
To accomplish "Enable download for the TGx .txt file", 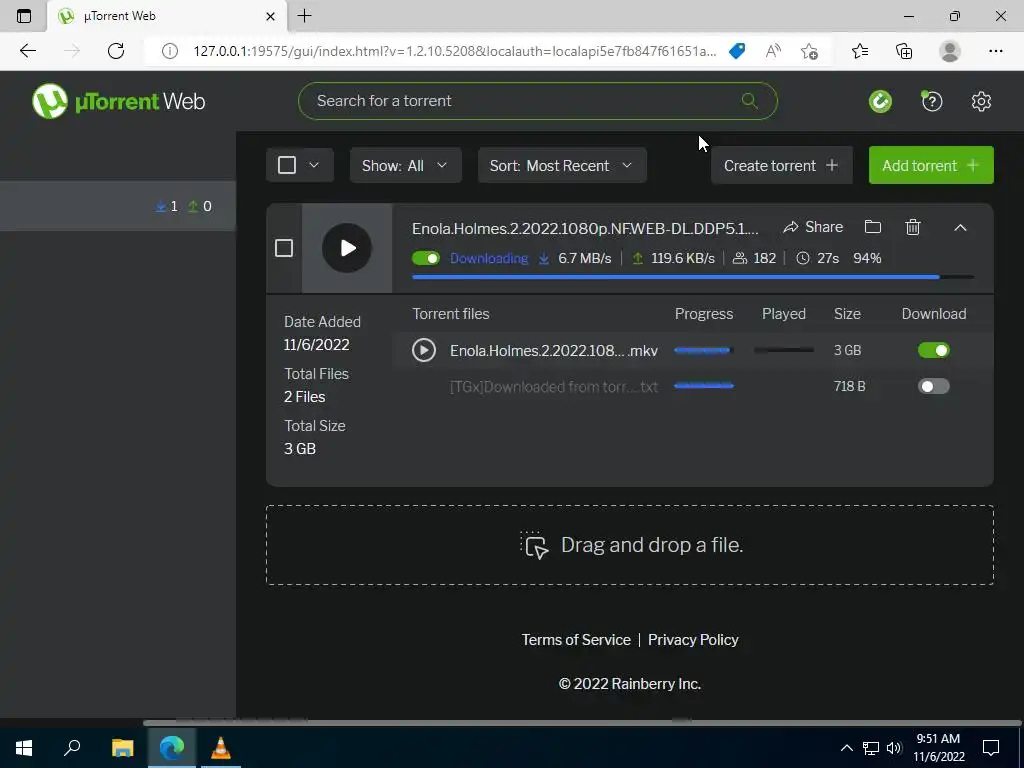I will pos(933,386).
